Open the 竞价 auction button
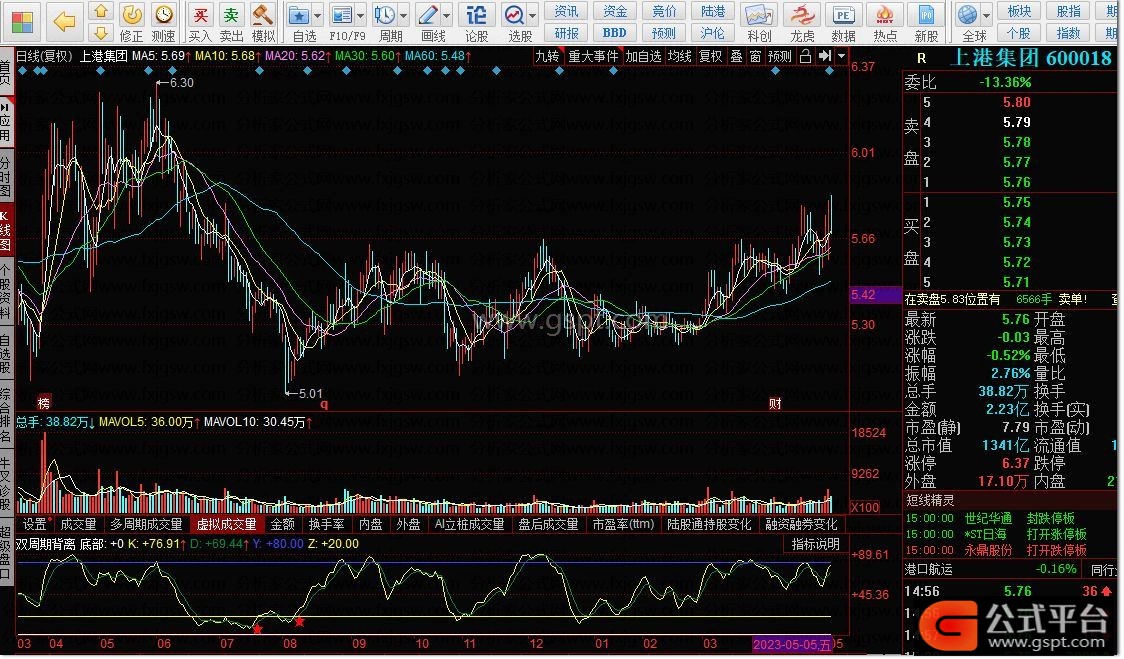Viewport: 1124px width, 659px height. click(x=664, y=11)
